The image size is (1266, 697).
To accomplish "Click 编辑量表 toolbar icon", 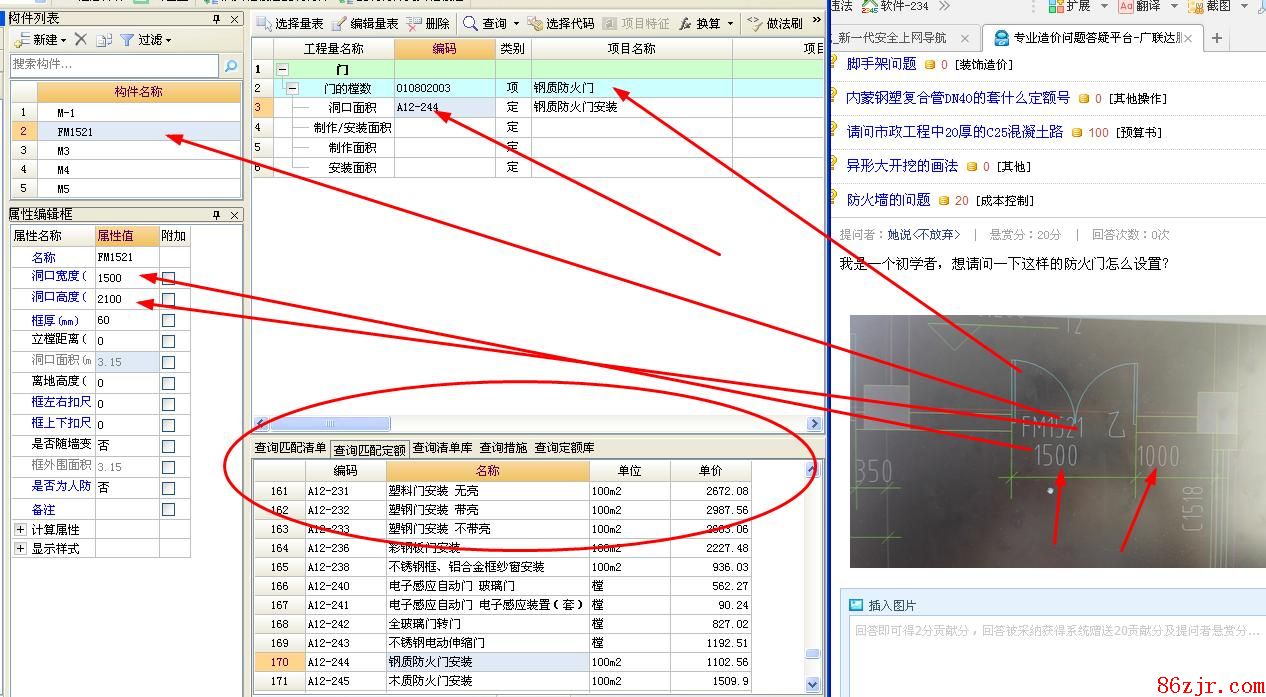I will click(x=340, y=23).
